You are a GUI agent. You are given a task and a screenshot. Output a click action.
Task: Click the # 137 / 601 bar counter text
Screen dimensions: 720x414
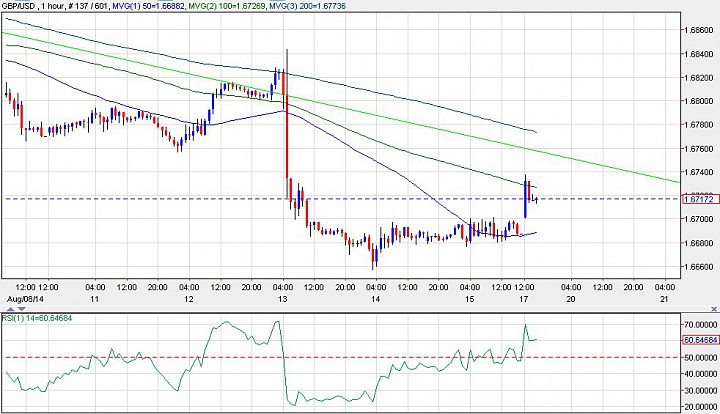(89, 6)
